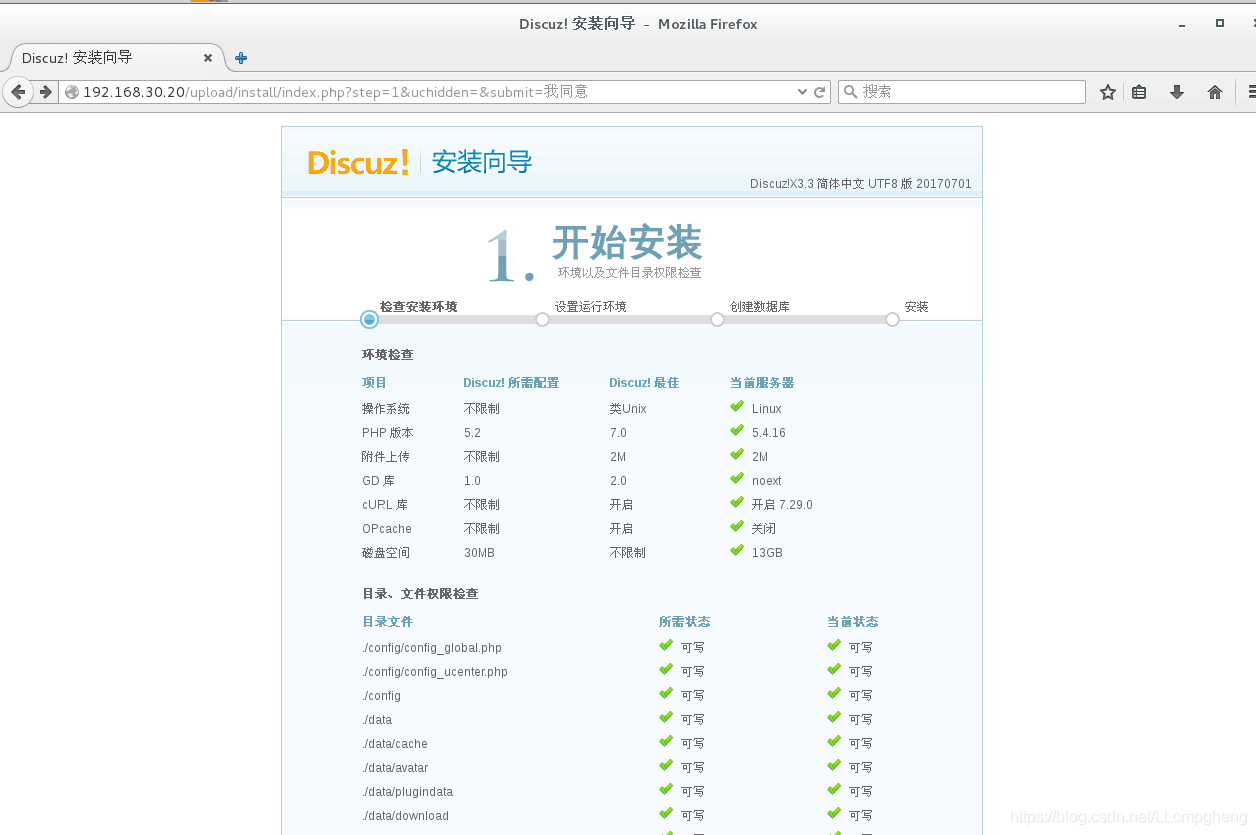This screenshot has width=1256, height=835.
Task: Click the Discuz! orange logo
Action: (358, 162)
